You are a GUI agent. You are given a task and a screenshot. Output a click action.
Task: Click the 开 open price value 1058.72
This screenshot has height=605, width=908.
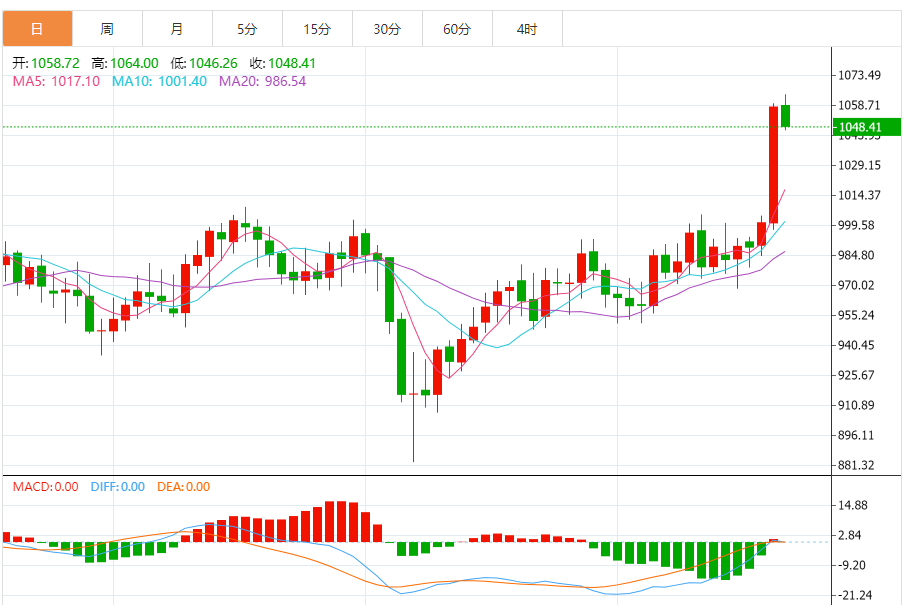(55, 63)
